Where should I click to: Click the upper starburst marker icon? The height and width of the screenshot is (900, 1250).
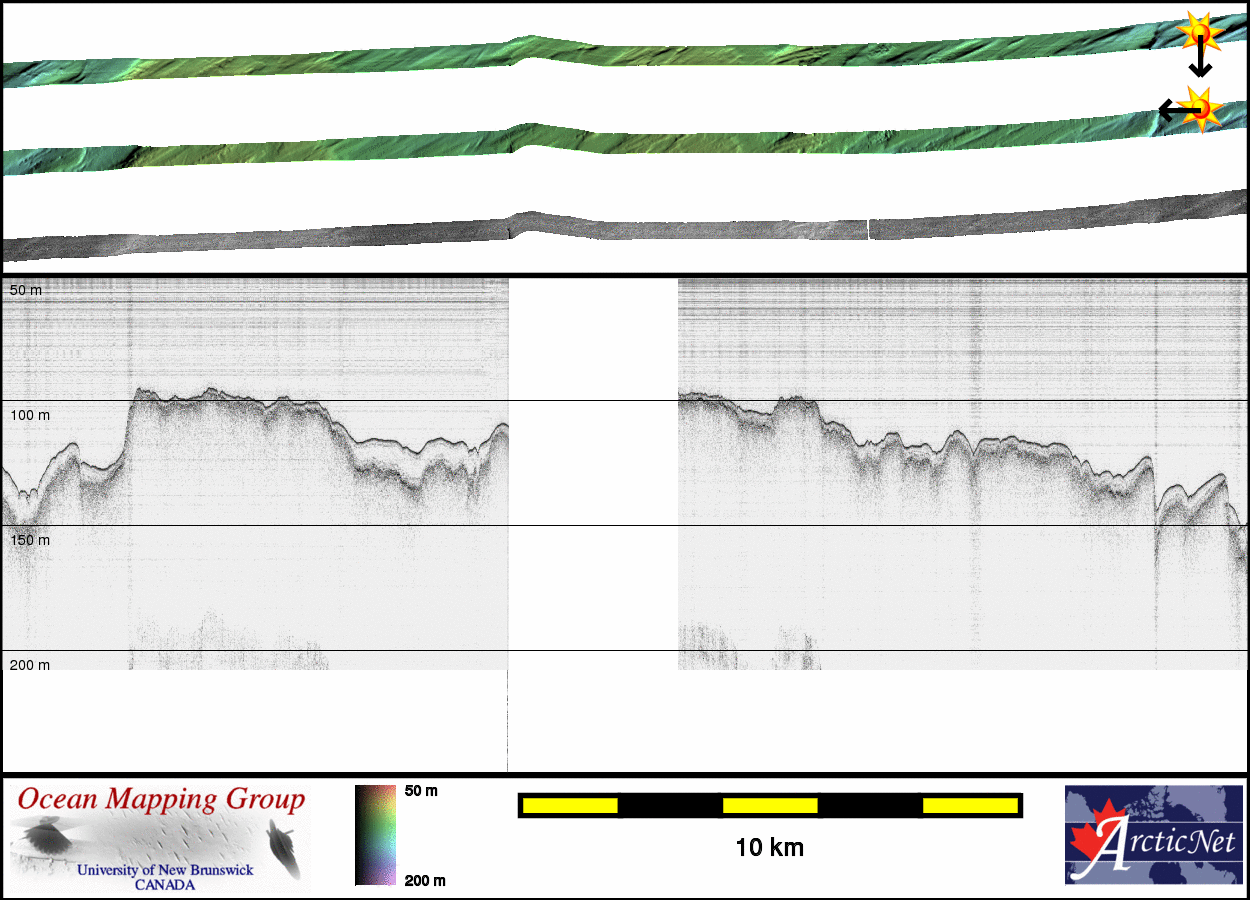tap(1198, 32)
